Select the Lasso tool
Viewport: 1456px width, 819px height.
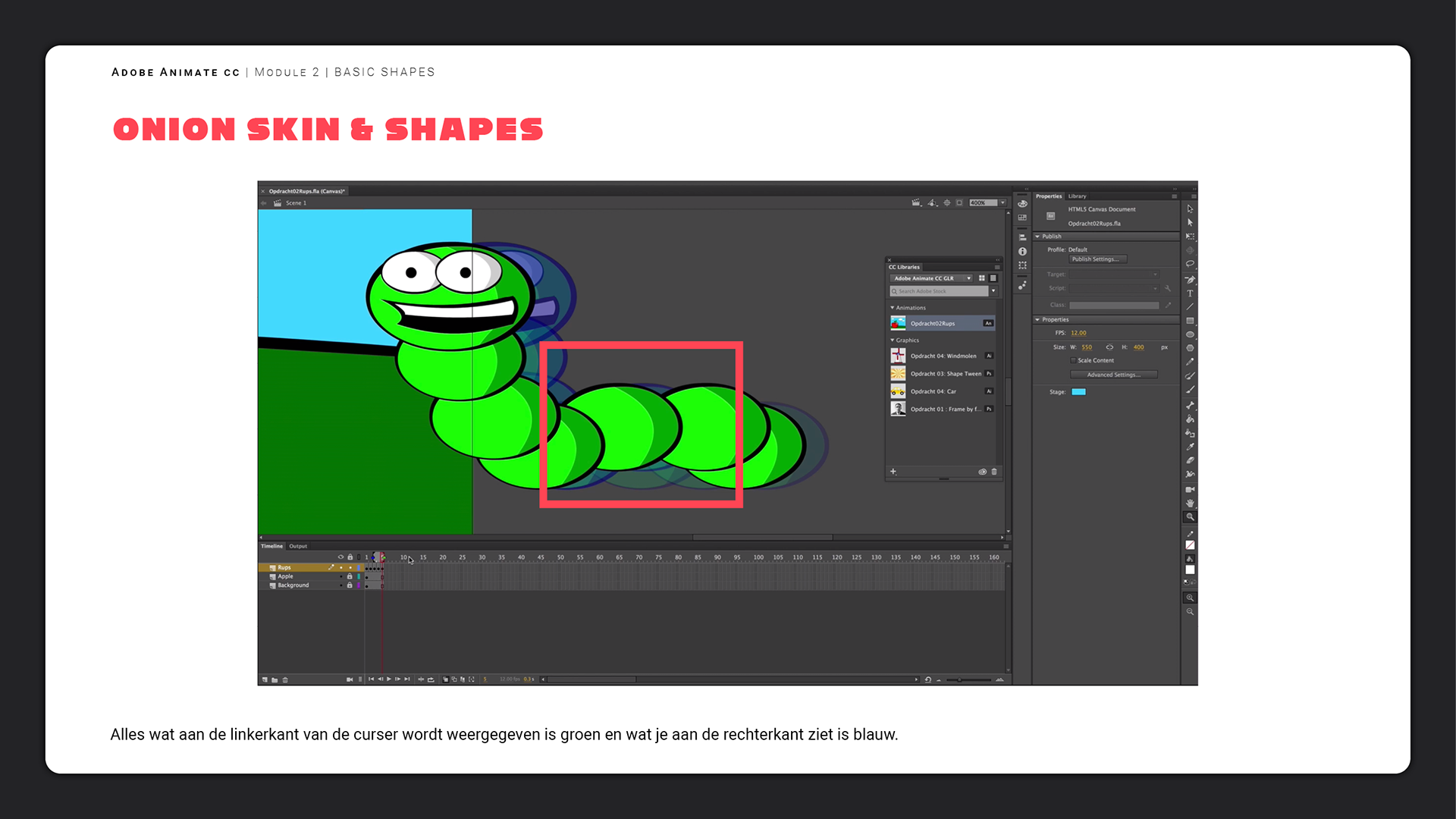point(1190,264)
